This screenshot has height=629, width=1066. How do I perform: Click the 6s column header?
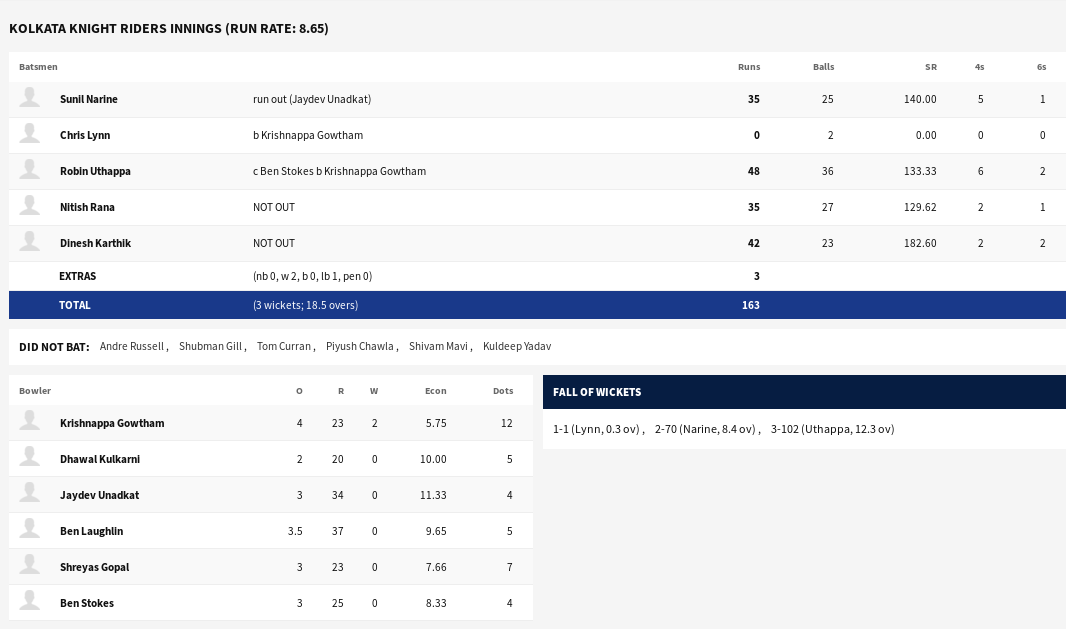pos(1042,67)
